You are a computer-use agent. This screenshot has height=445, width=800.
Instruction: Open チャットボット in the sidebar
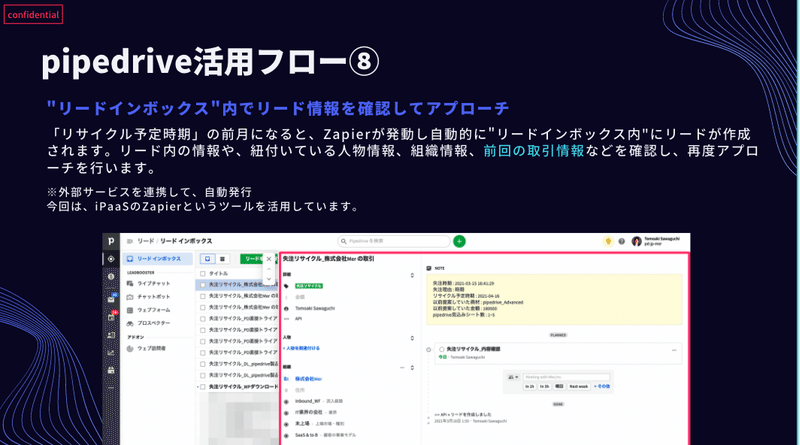154,296
